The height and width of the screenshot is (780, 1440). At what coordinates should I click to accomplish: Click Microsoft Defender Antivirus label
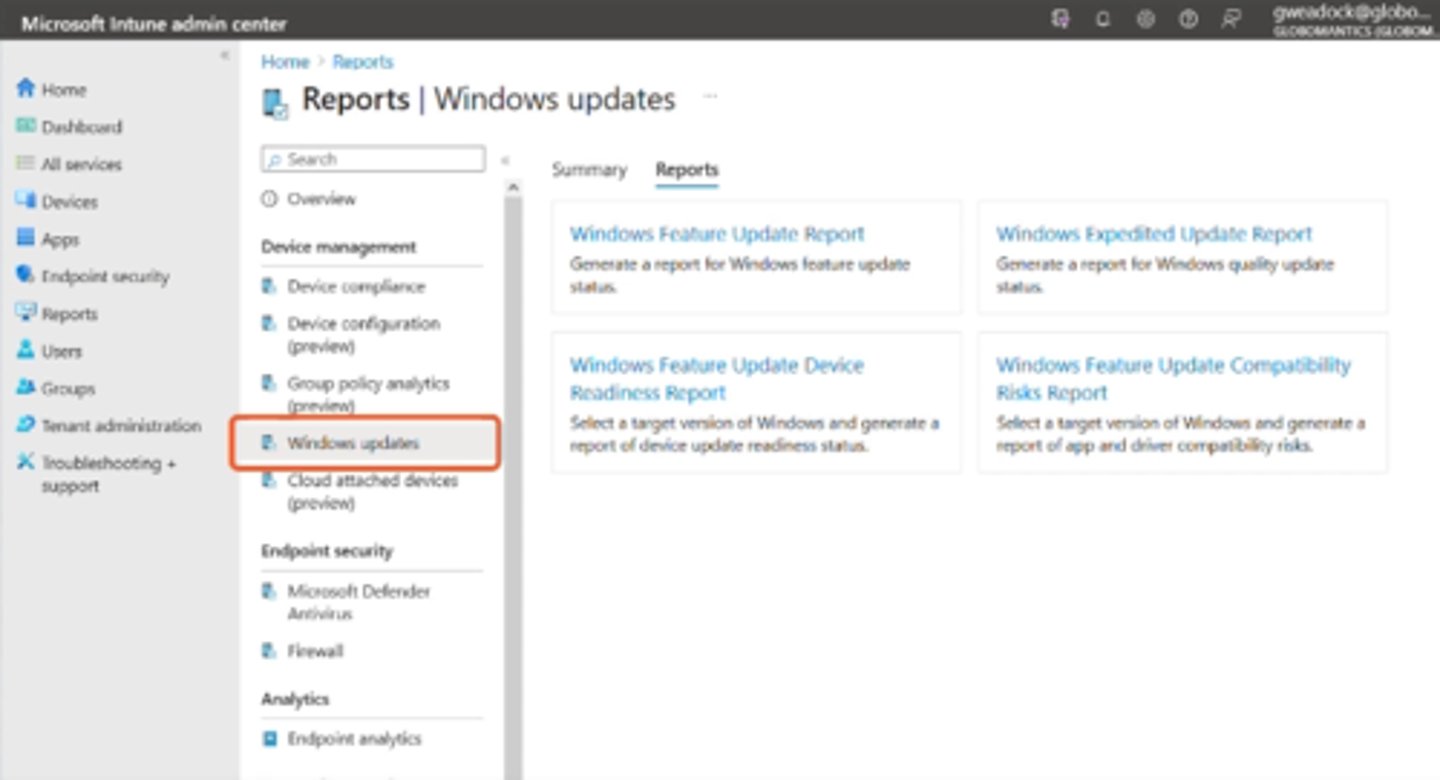[359, 602]
